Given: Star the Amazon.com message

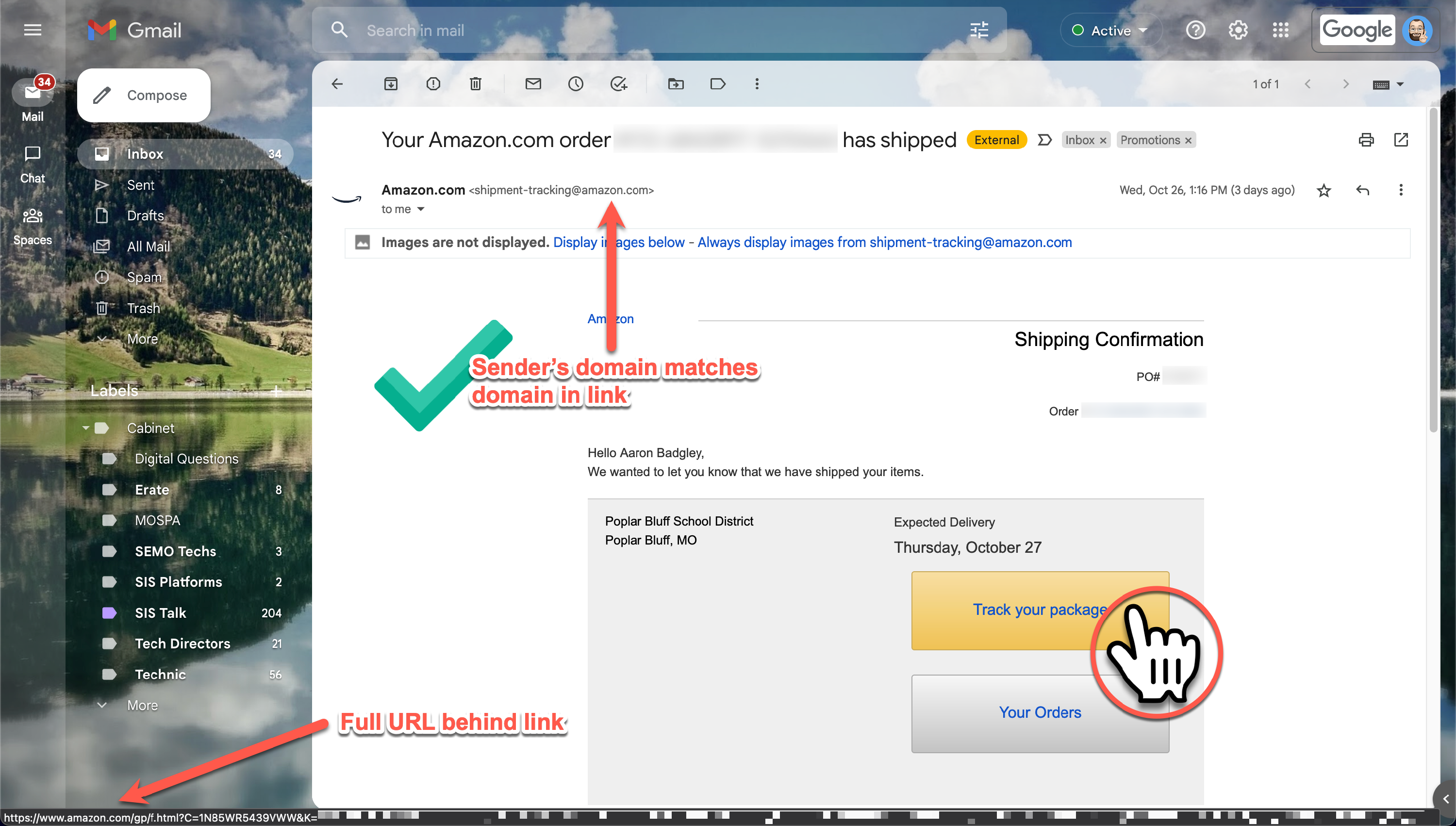Looking at the screenshot, I should click(1324, 190).
